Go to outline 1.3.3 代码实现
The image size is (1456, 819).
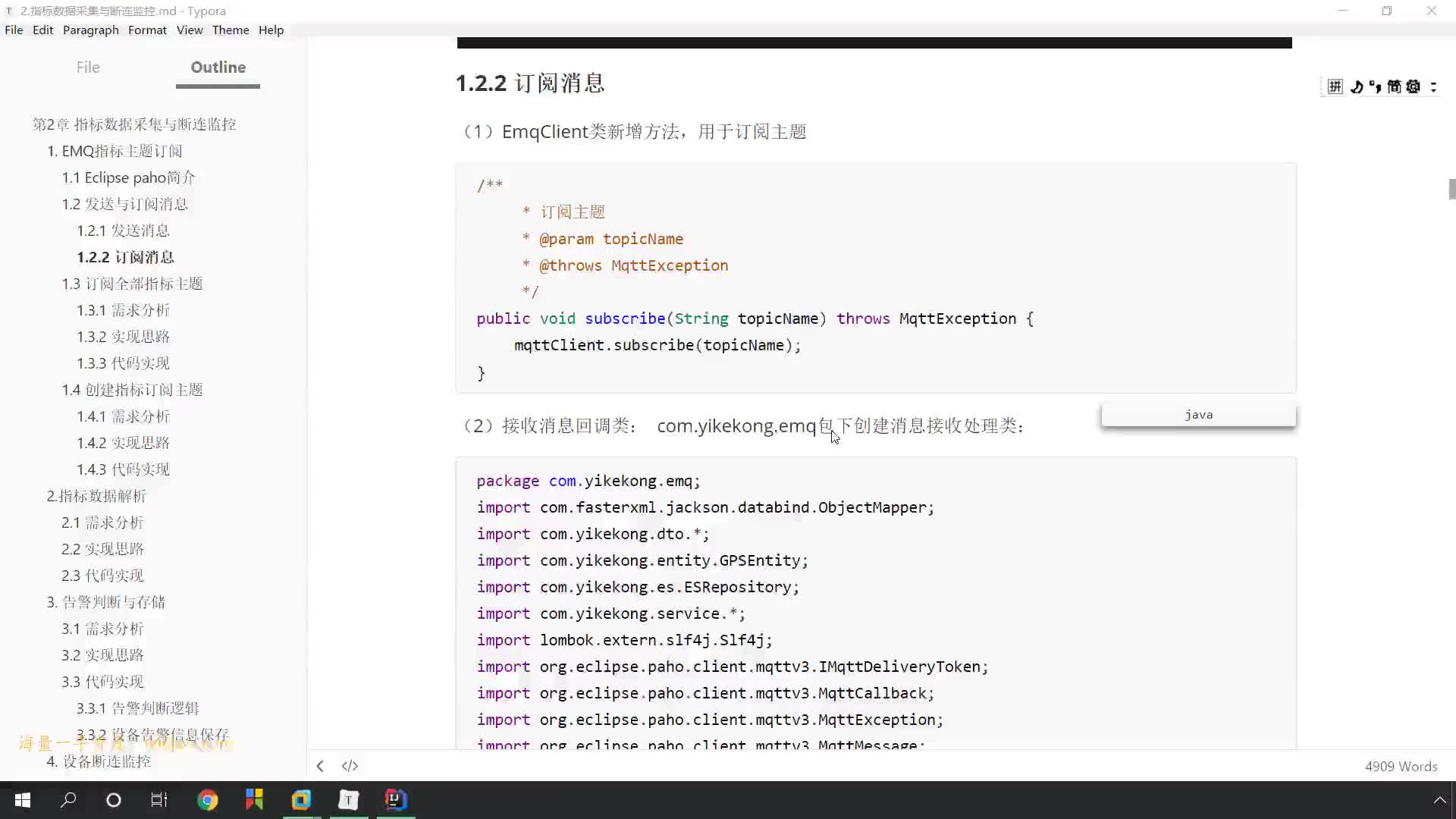(123, 363)
